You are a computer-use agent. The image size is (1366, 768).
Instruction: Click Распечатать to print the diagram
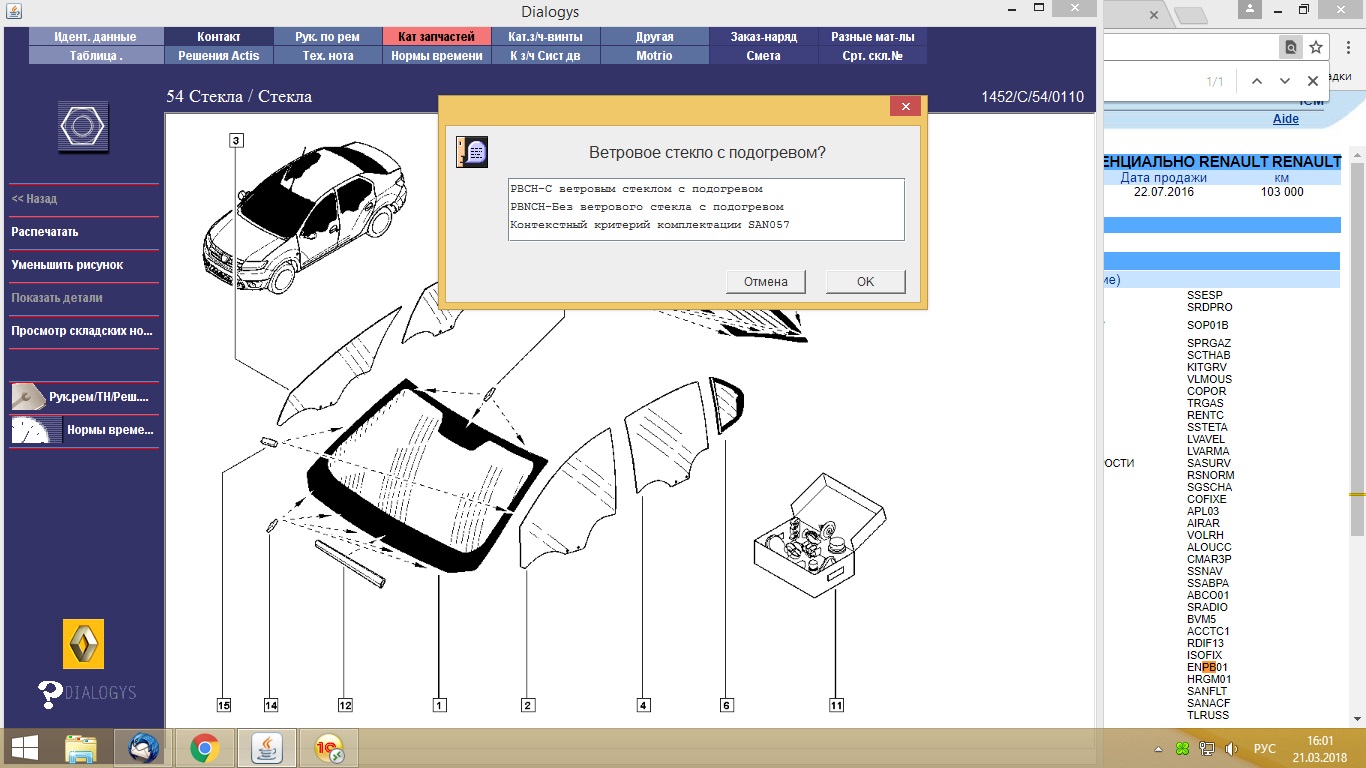point(44,232)
